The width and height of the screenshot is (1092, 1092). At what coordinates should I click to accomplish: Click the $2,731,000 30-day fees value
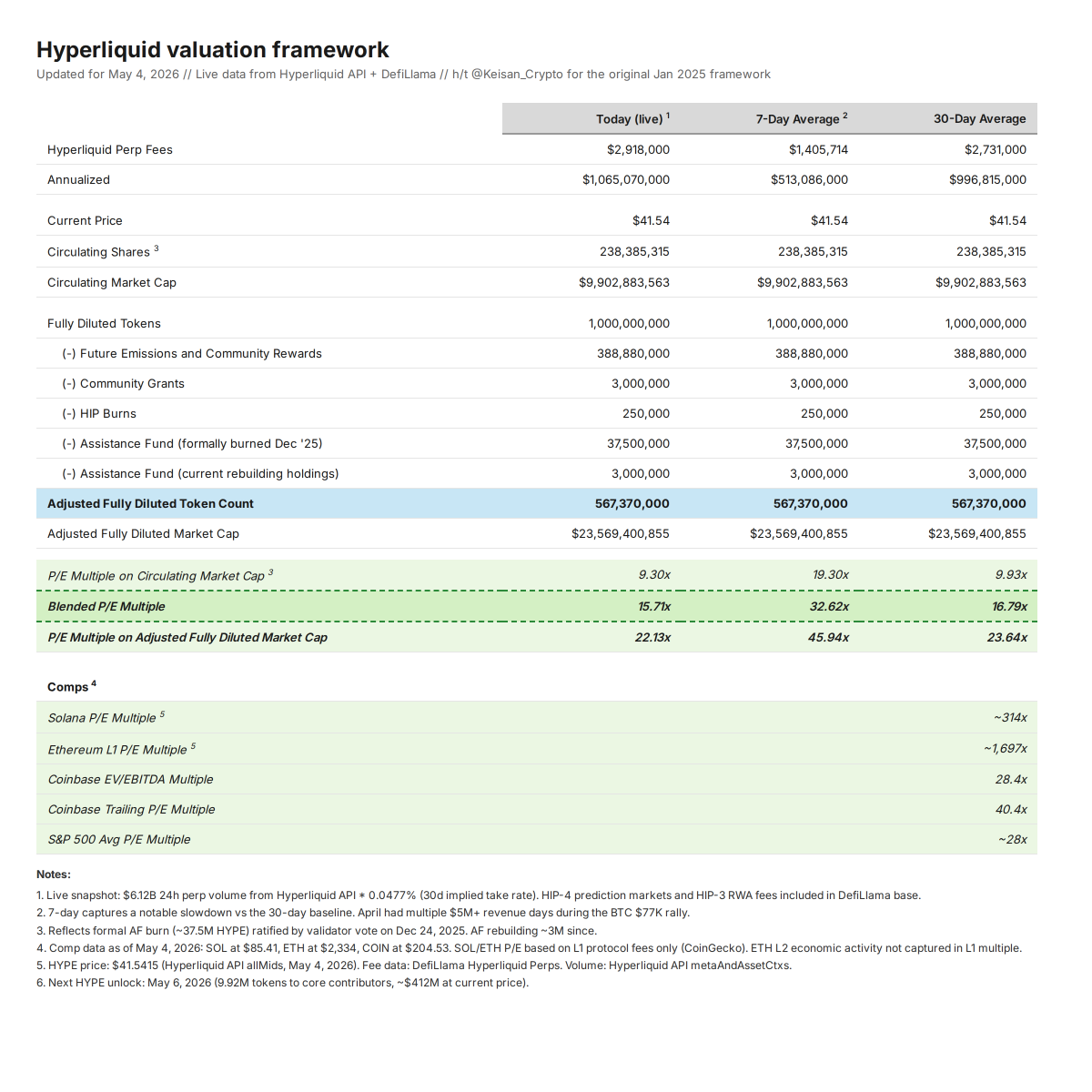996,149
